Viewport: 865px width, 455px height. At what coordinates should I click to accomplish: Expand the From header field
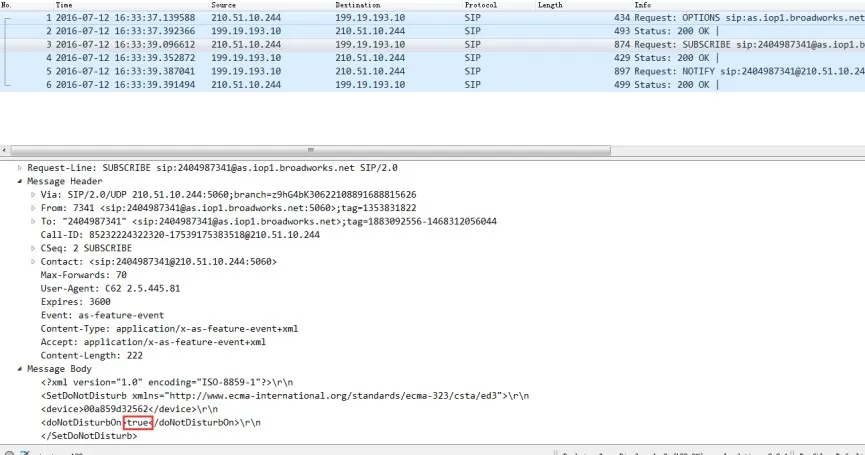33,207
